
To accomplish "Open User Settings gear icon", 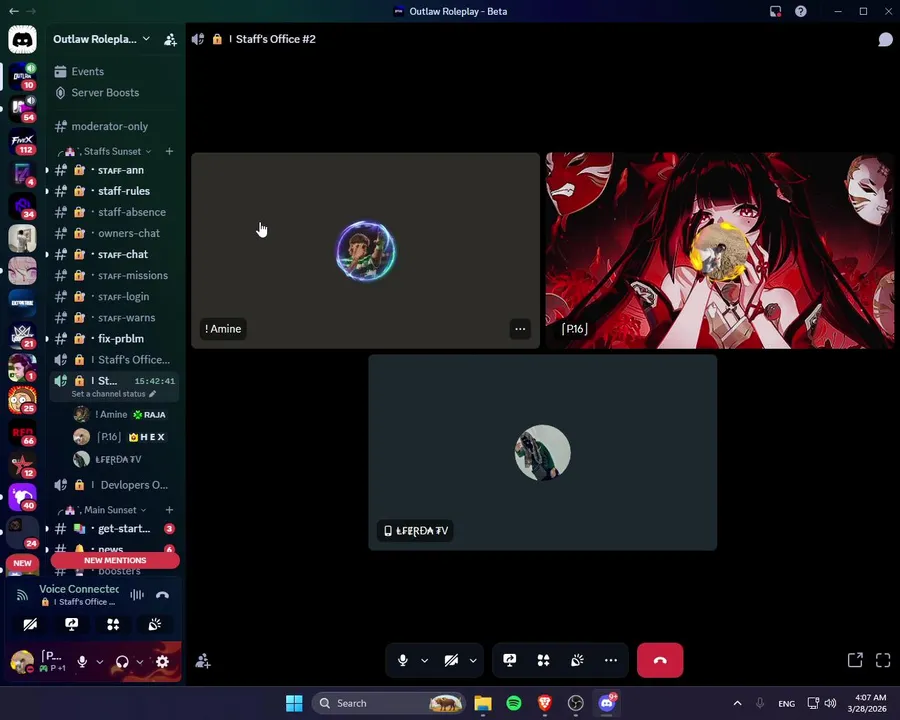I will [x=162, y=661].
